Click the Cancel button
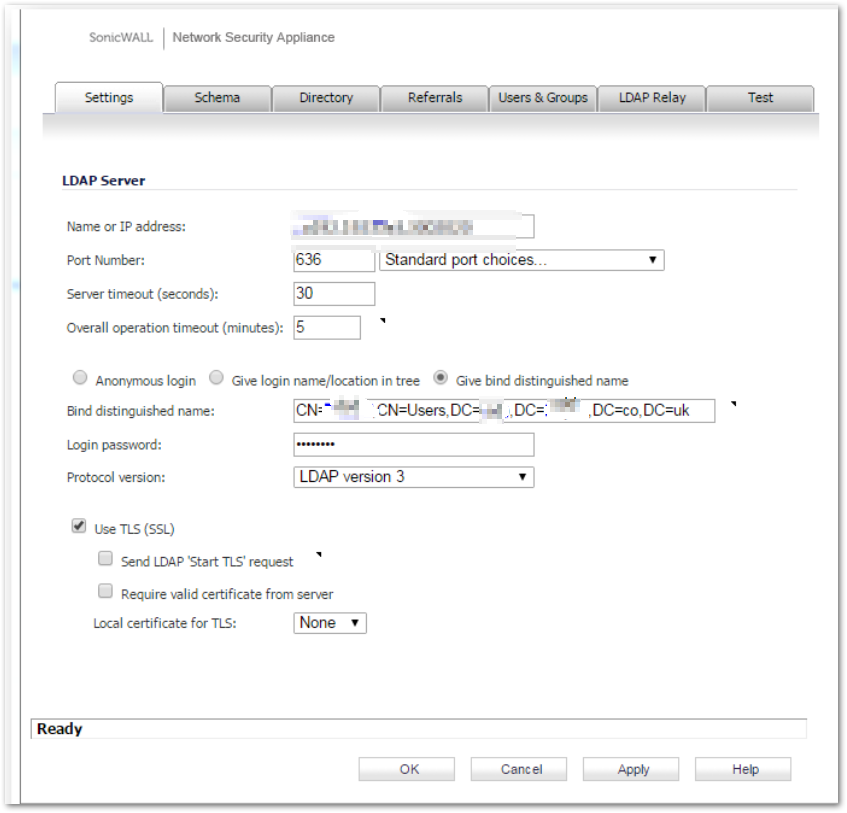Screen dimensions: 847x813 pos(521,769)
